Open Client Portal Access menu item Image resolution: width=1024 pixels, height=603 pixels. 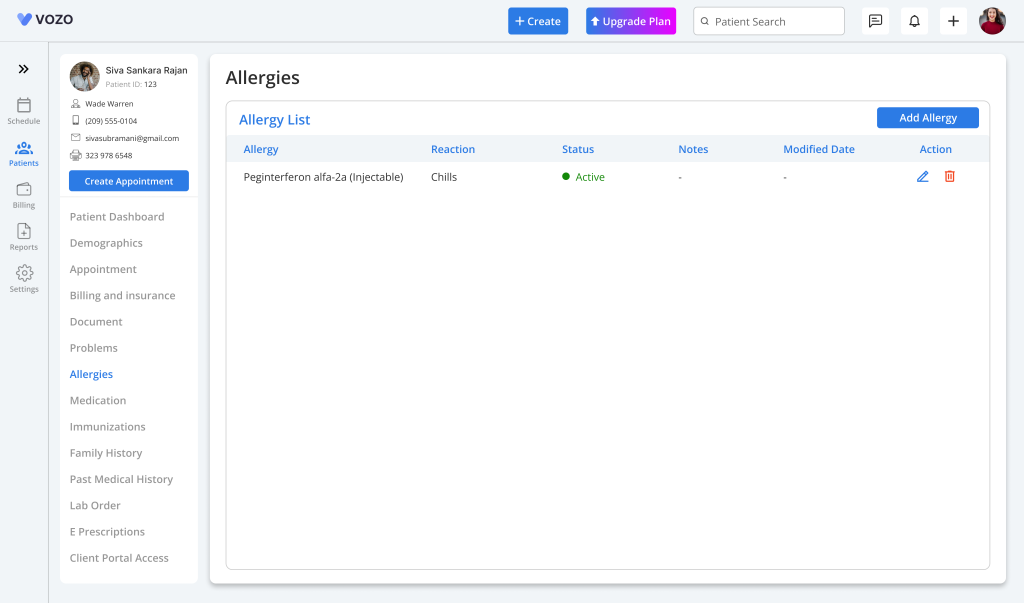pyautogui.click(x=119, y=558)
